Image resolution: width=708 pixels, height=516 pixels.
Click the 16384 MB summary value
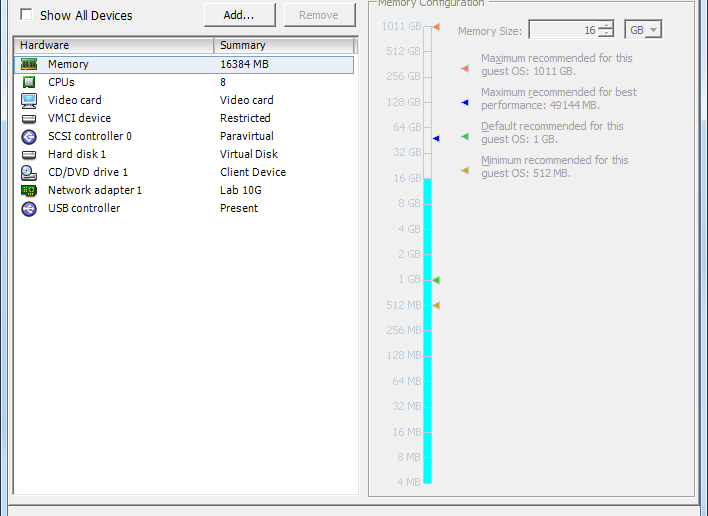coord(244,64)
